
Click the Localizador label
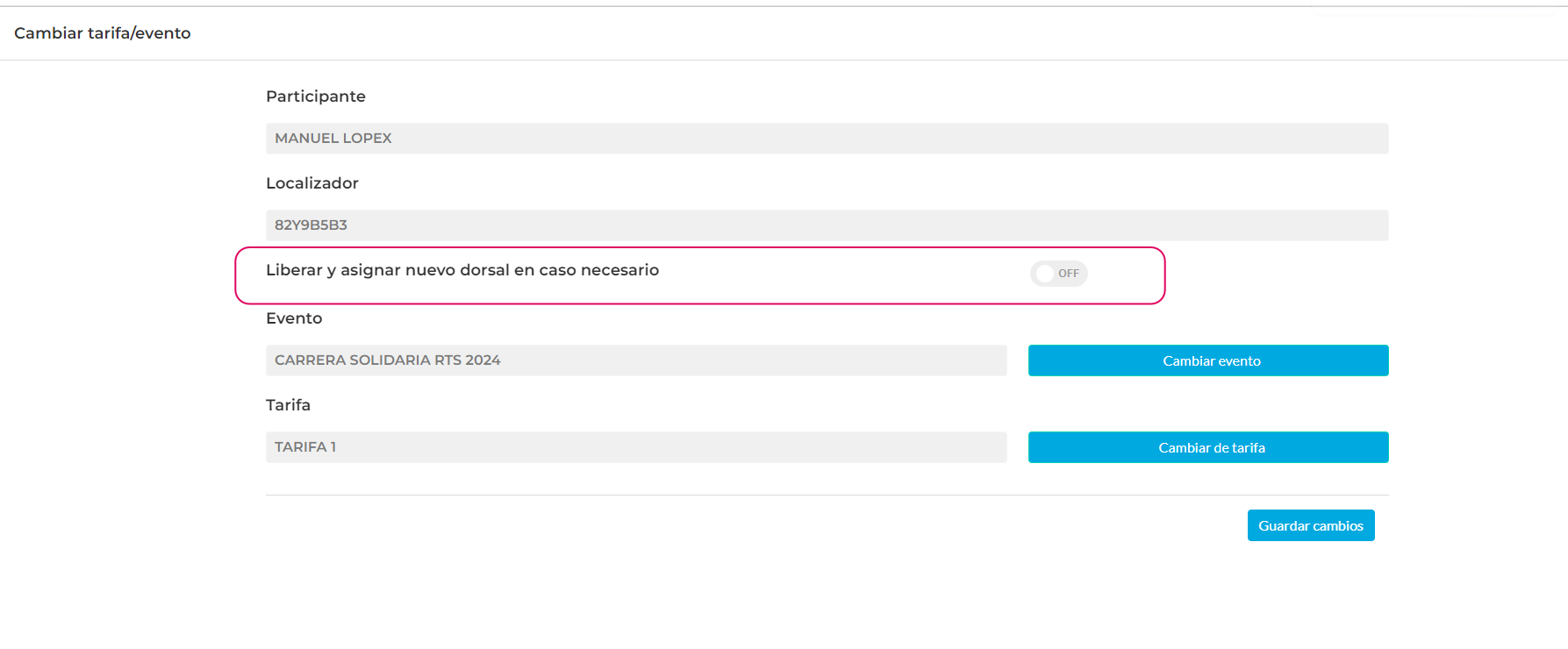point(312,183)
